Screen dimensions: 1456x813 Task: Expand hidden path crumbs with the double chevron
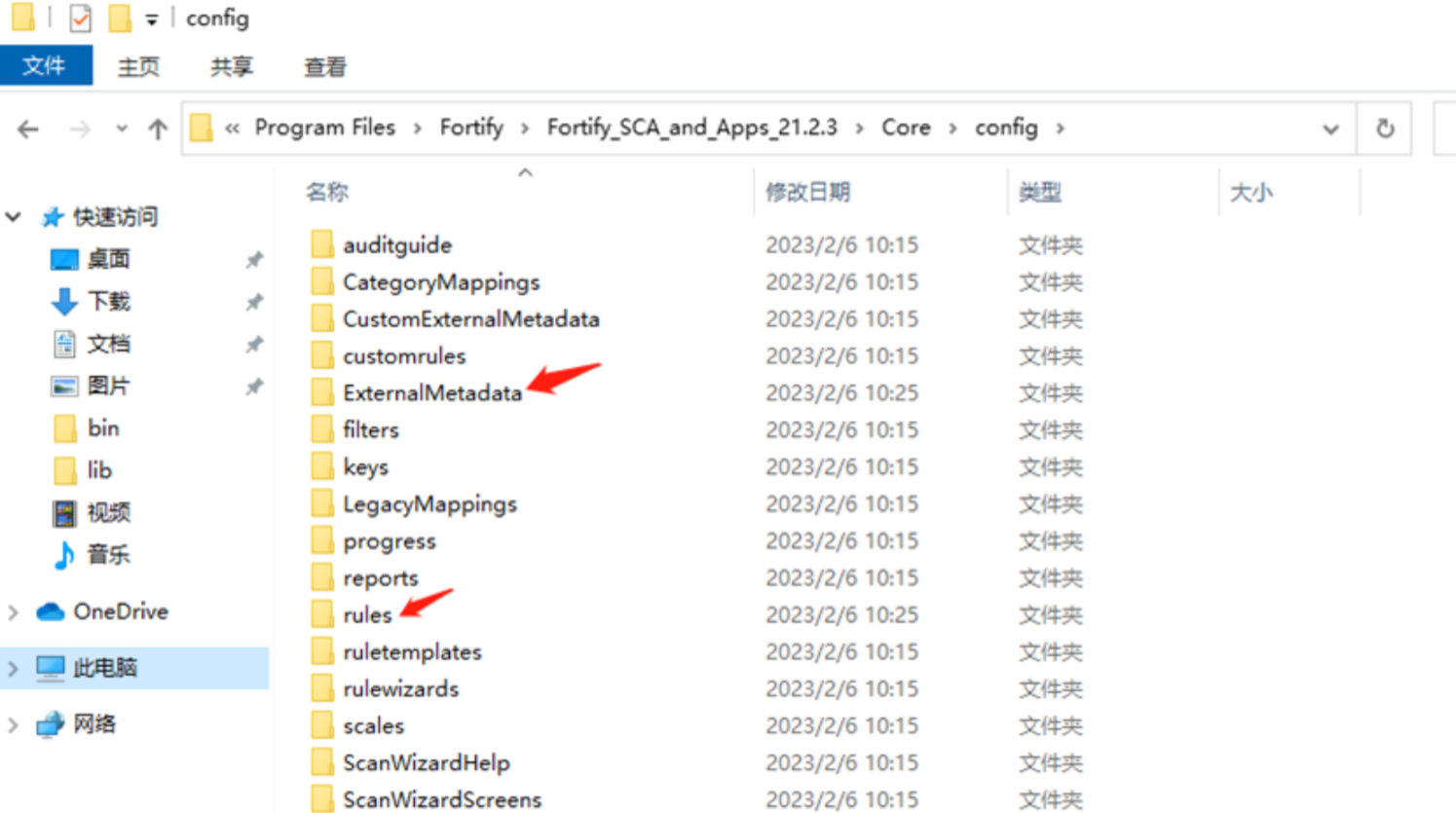tap(232, 128)
